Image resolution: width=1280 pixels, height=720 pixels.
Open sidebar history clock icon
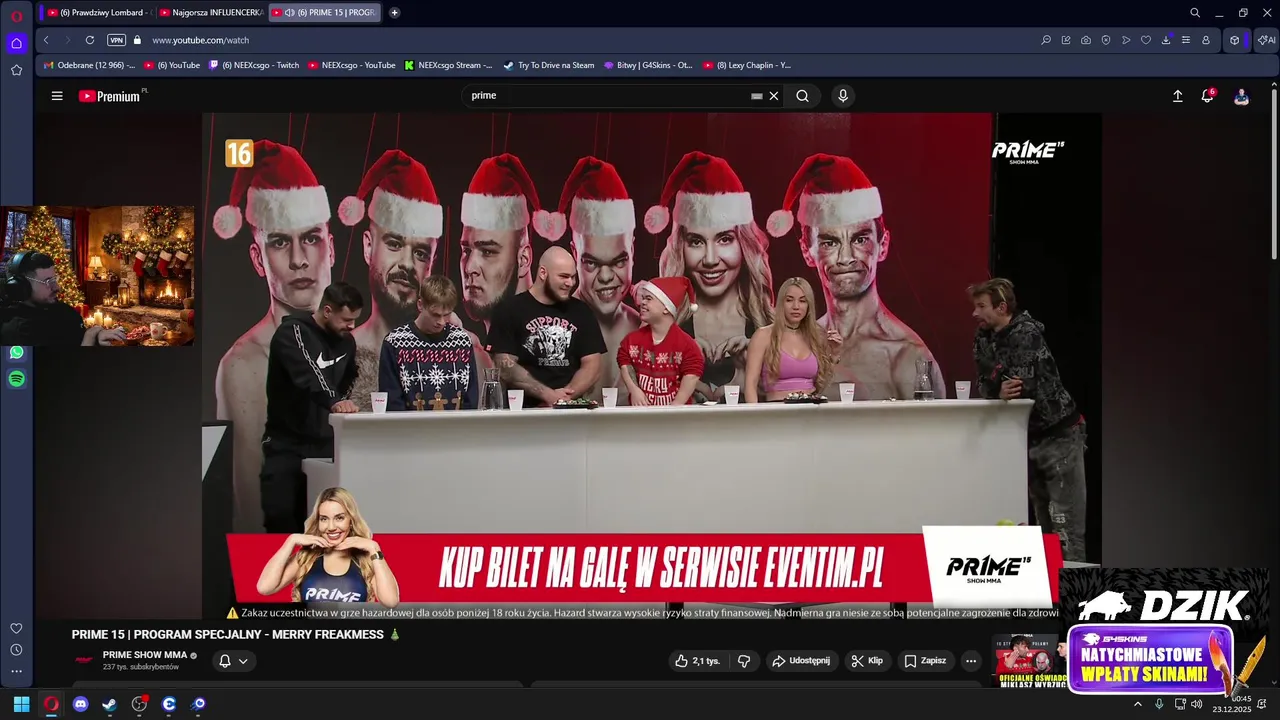point(16,650)
